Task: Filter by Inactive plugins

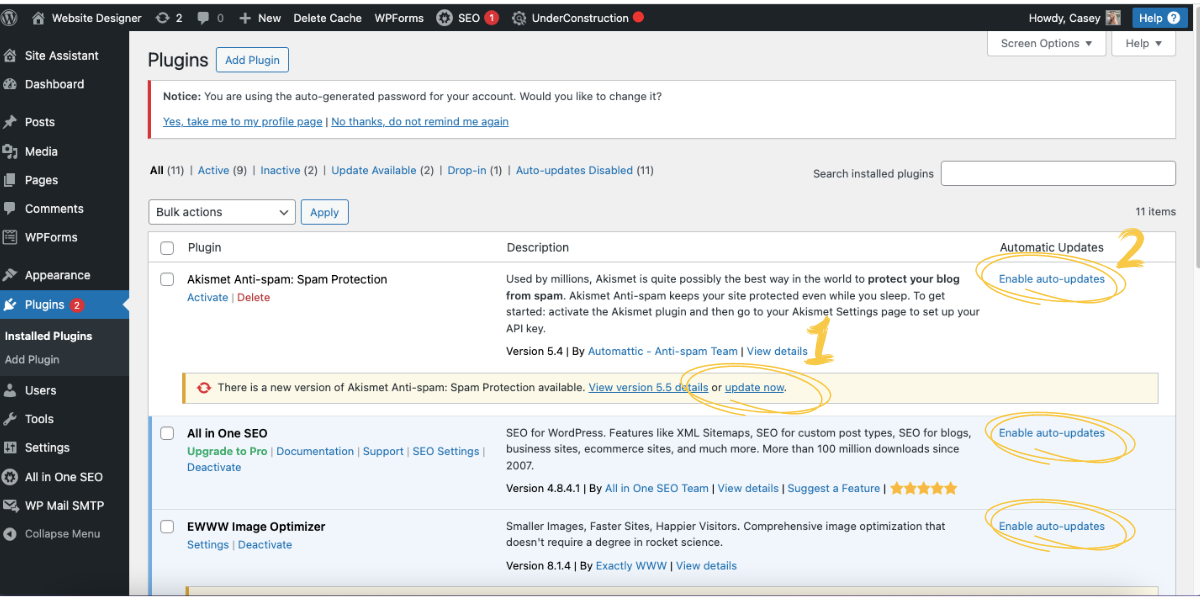Action: pyautogui.click(x=280, y=170)
